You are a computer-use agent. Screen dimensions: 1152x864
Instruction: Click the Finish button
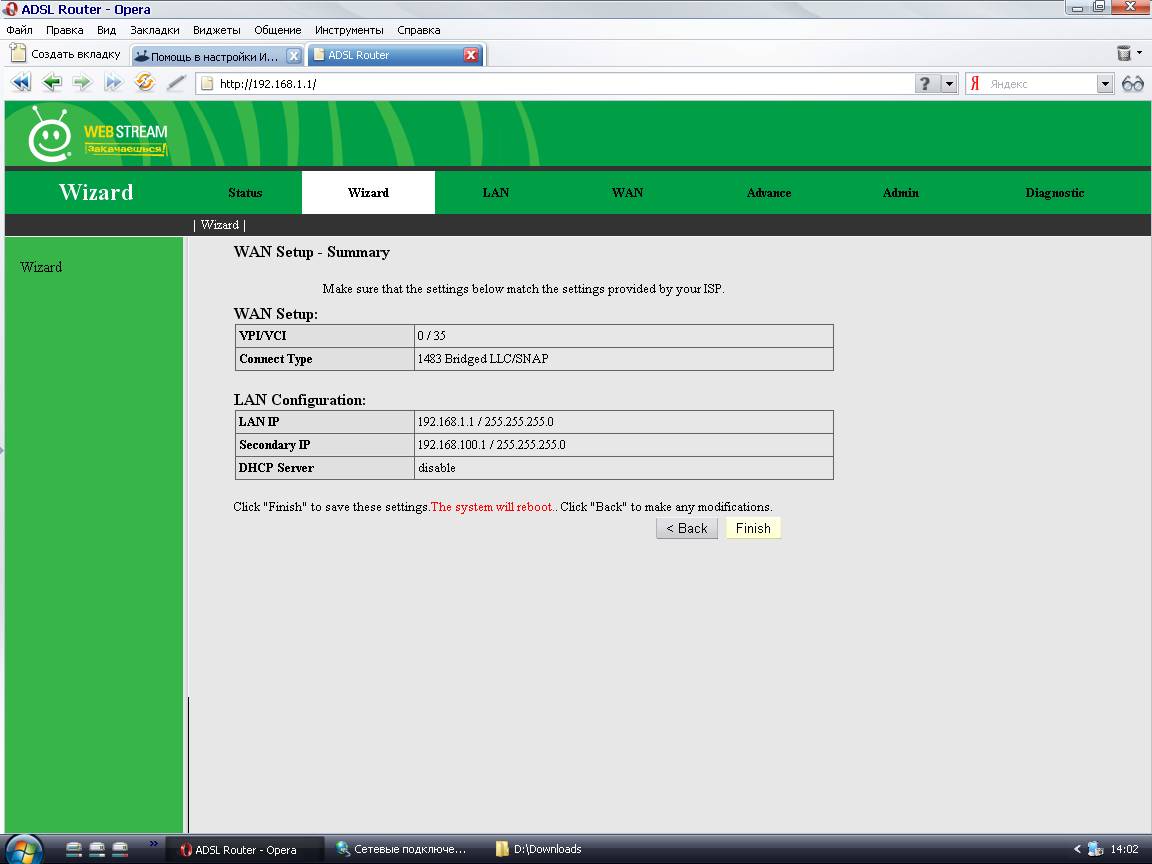(x=753, y=528)
